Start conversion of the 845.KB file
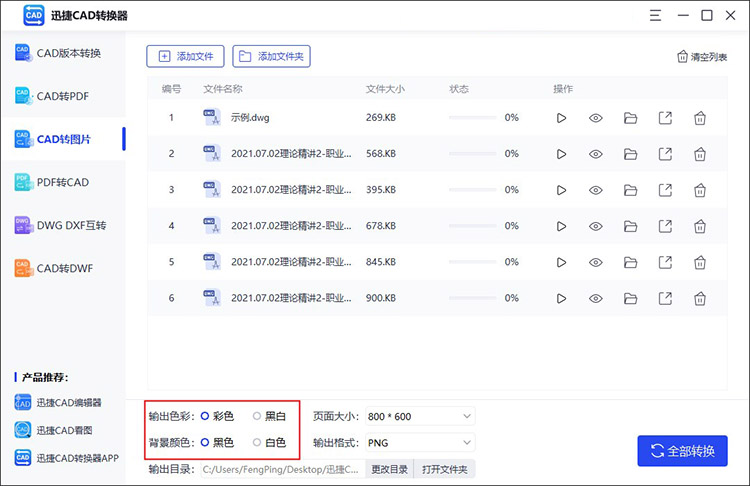The image size is (750, 486). click(x=561, y=262)
